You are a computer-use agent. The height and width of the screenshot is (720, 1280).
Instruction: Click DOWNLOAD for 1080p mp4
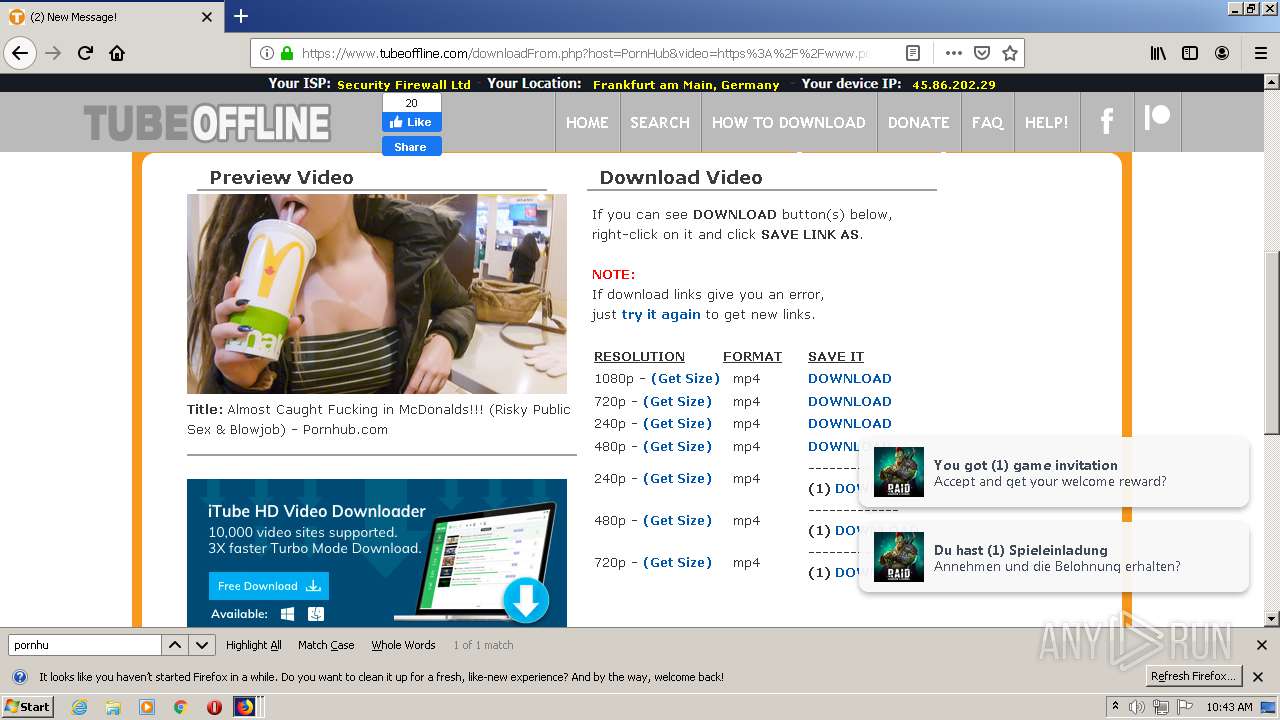click(850, 378)
